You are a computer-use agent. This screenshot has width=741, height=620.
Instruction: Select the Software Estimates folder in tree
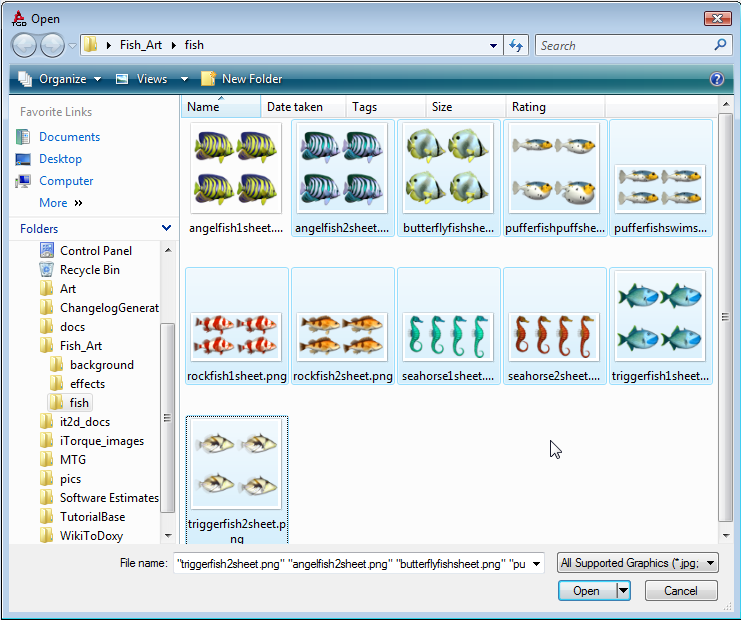[x=99, y=498]
